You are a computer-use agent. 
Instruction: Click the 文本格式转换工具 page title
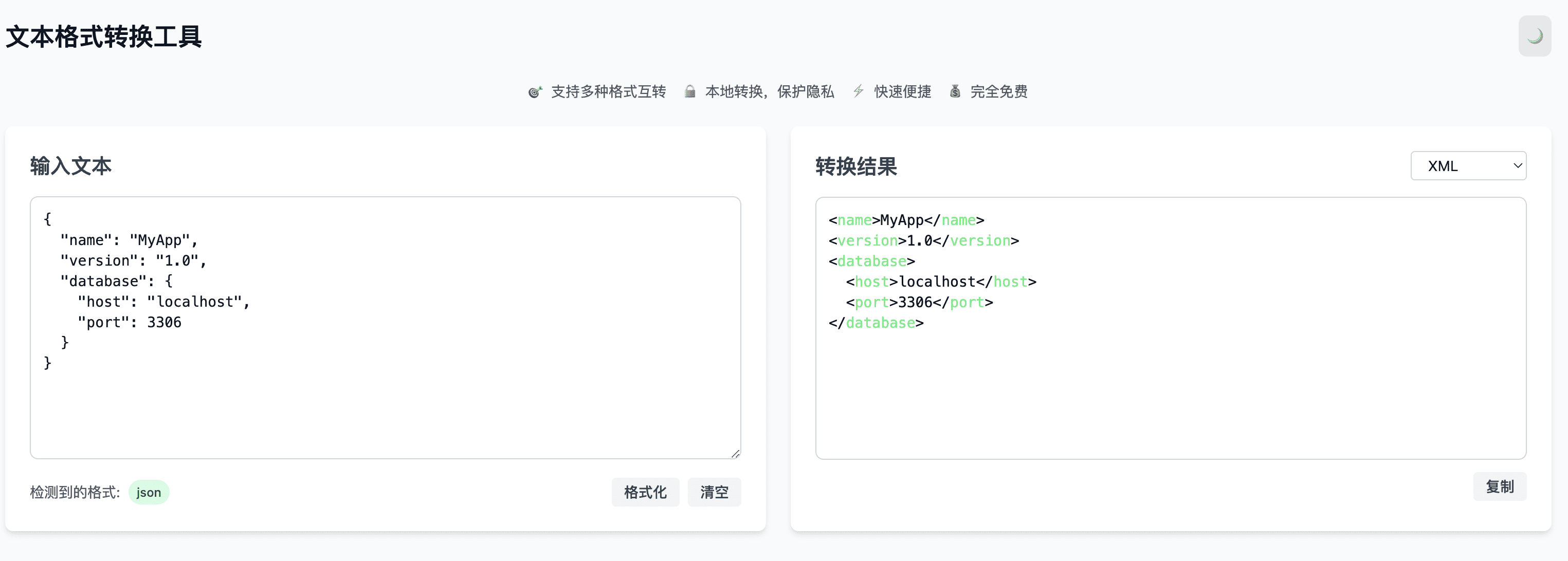point(104,36)
